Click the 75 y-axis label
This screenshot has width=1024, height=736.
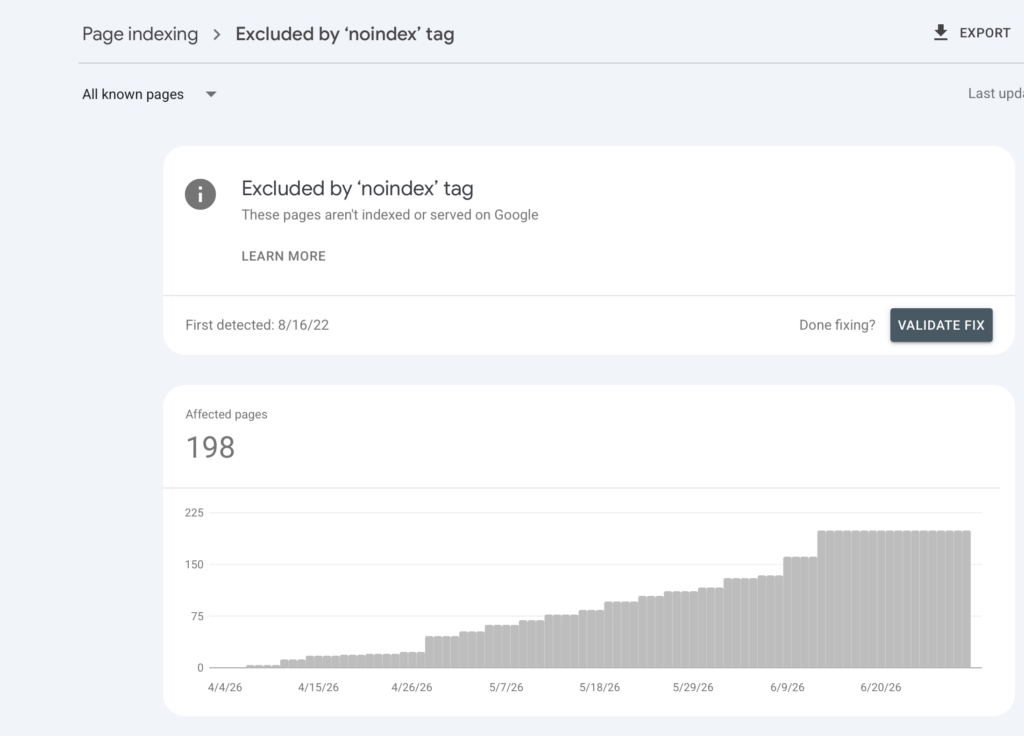coord(197,616)
